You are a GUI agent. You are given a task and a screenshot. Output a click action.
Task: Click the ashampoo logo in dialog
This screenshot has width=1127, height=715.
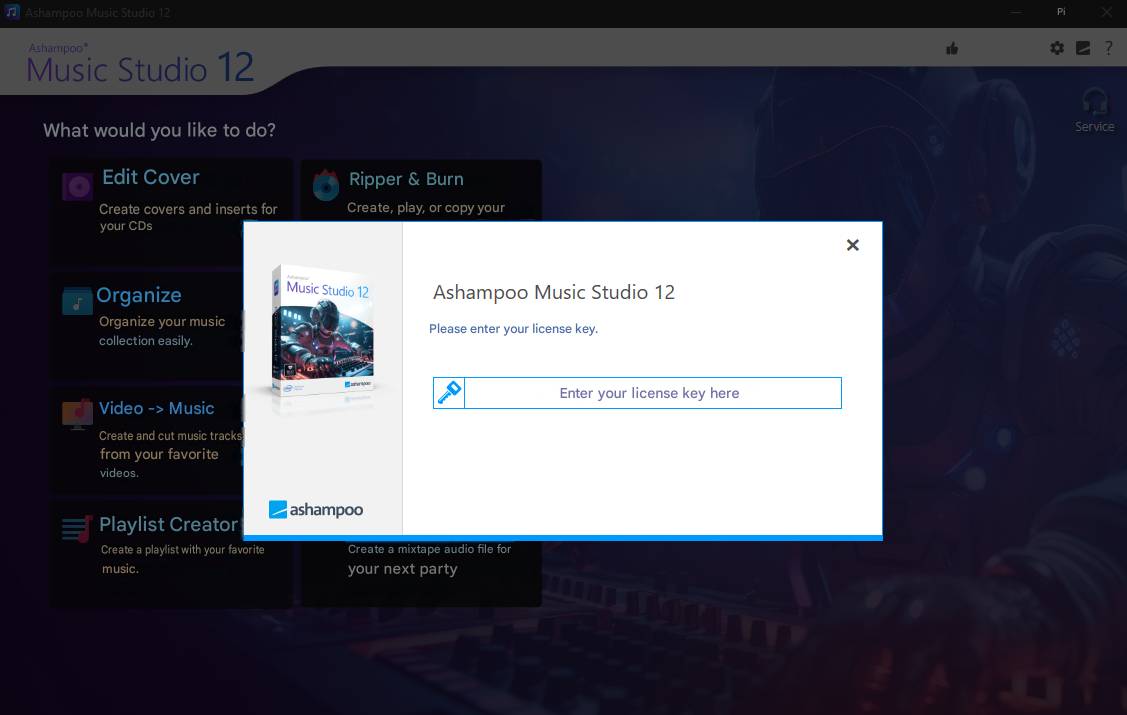(316, 509)
